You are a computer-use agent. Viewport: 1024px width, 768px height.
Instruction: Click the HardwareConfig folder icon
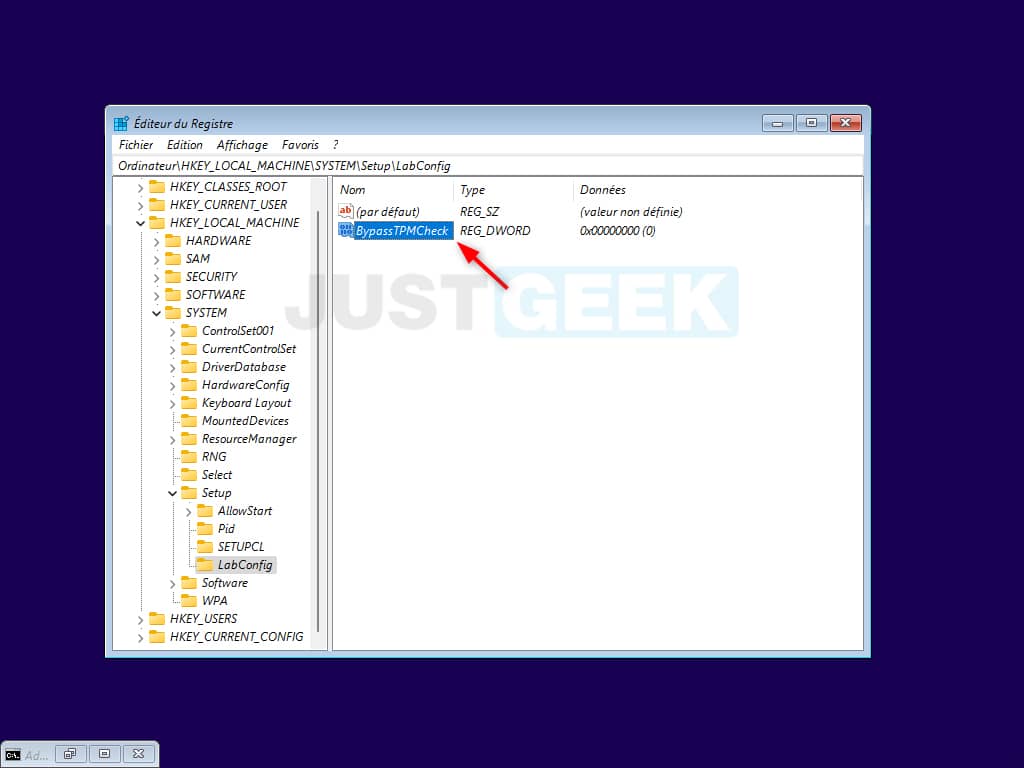pyautogui.click(x=189, y=385)
